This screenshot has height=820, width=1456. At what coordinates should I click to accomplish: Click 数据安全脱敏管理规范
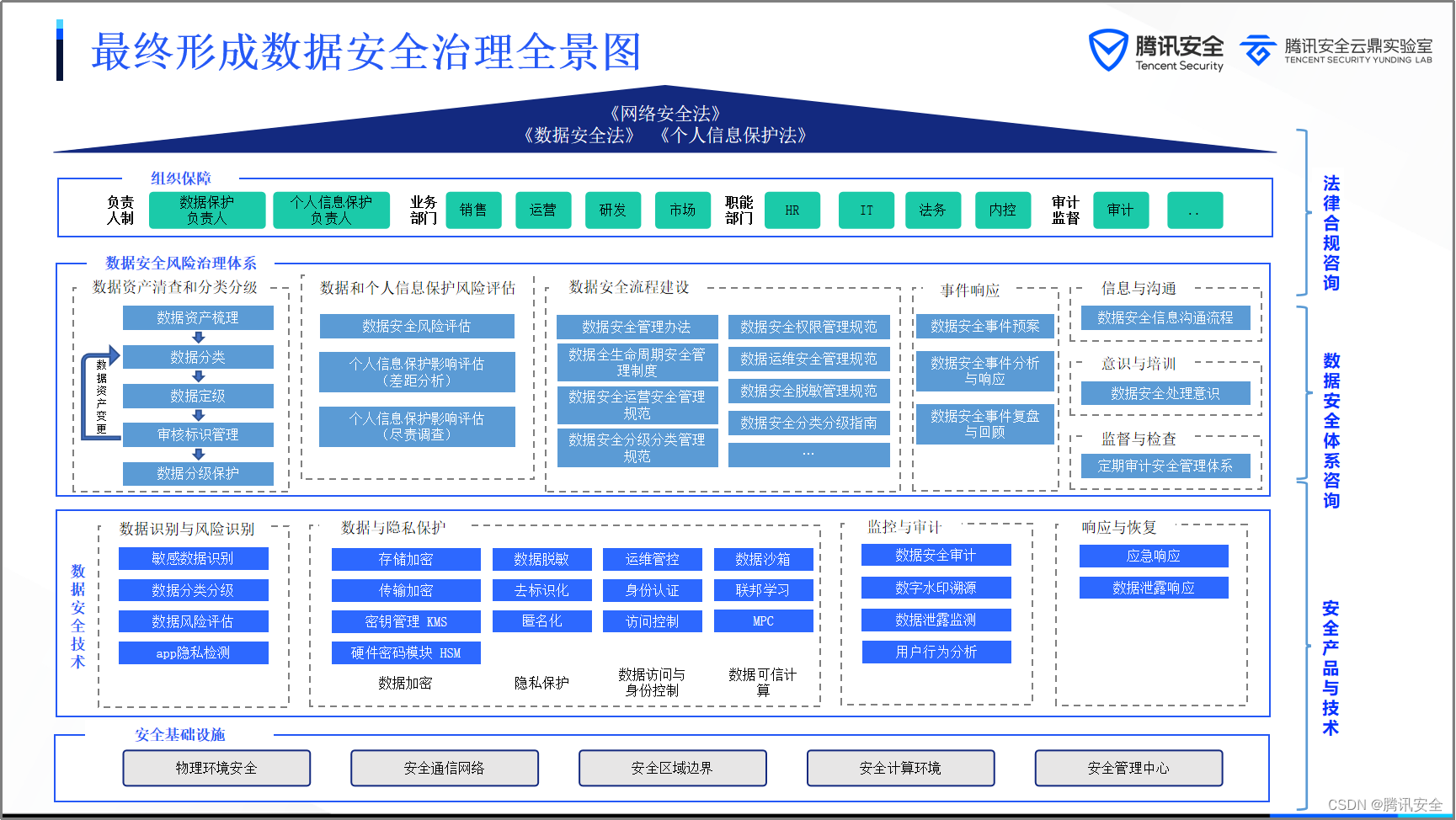(x=809, y=391)
